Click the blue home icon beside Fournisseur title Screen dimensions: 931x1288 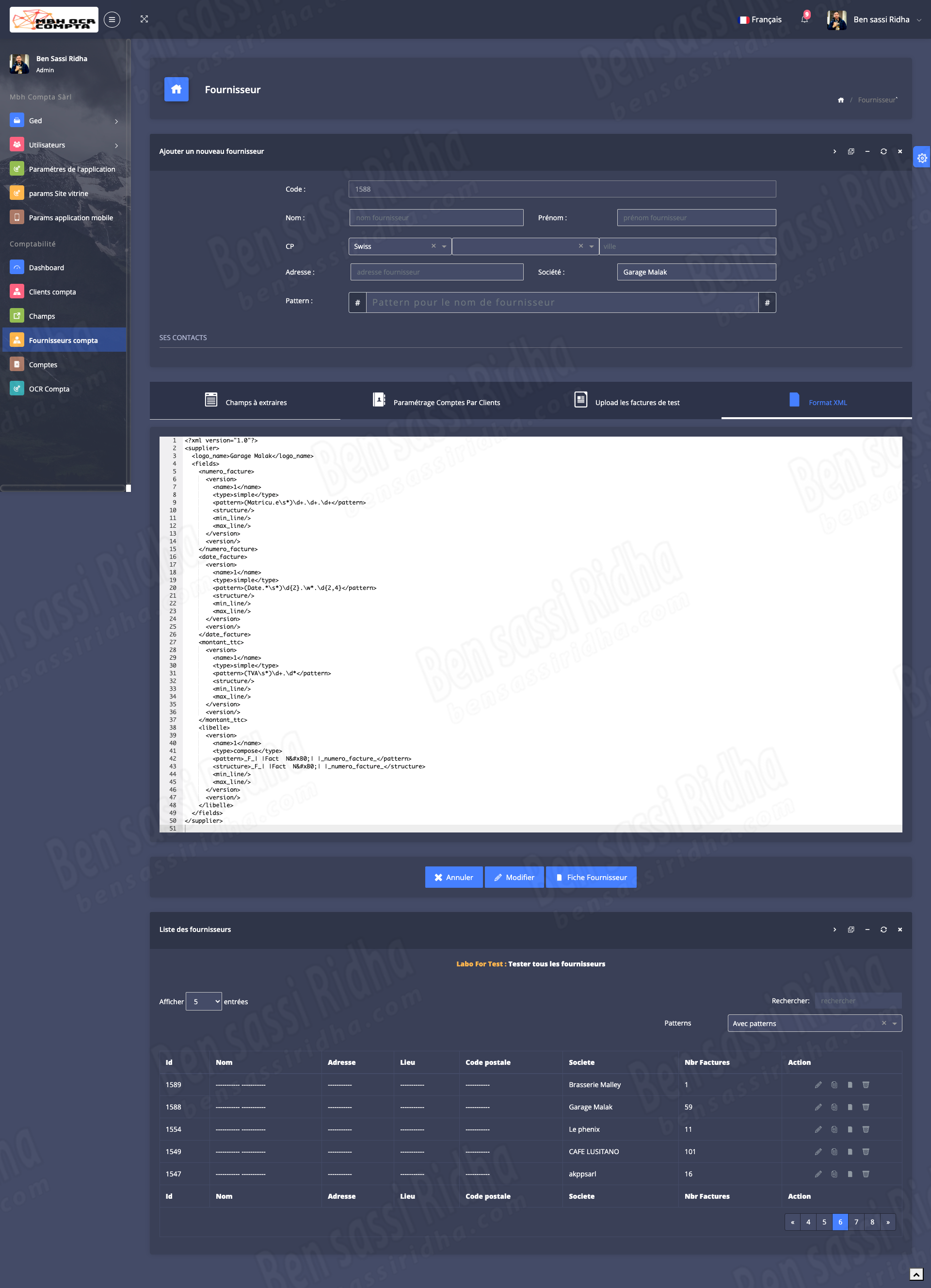pos(176,89)
